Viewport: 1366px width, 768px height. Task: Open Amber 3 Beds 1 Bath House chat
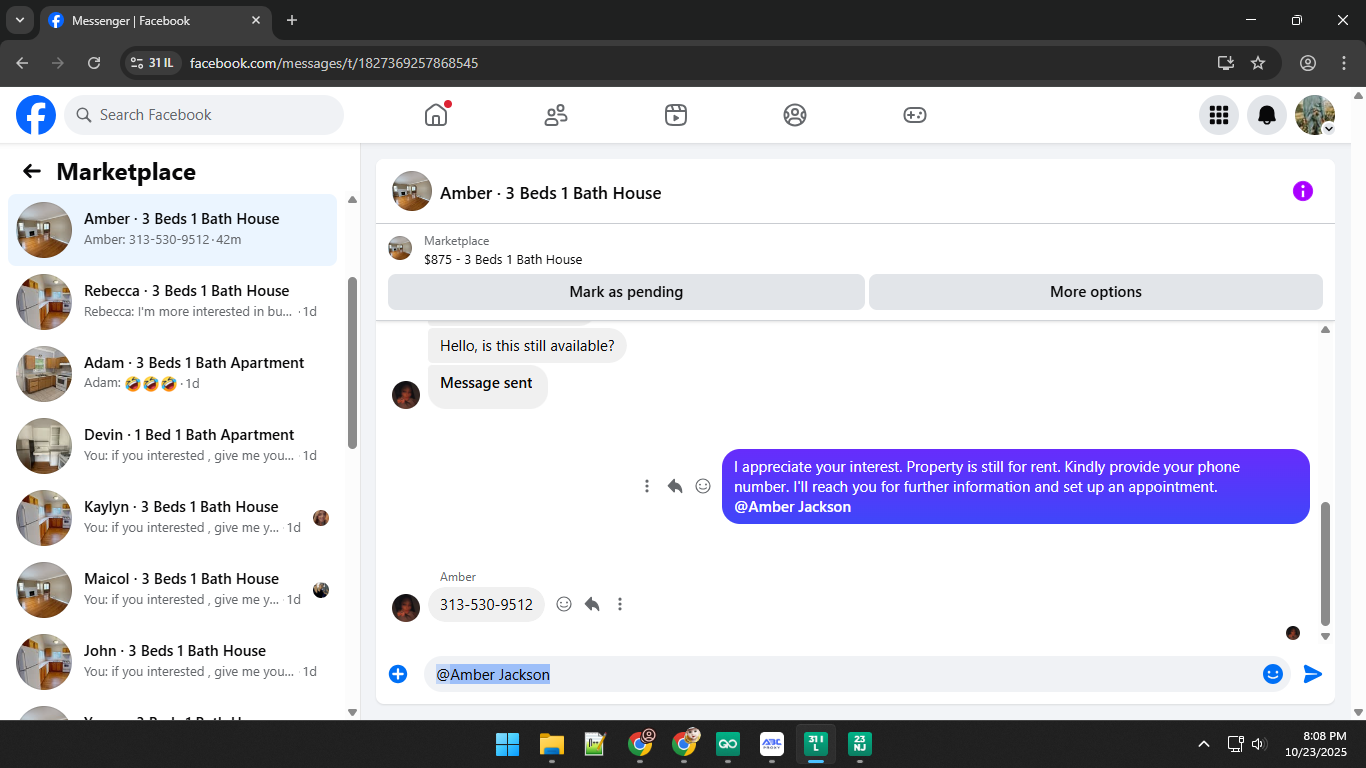click(172, 230)
